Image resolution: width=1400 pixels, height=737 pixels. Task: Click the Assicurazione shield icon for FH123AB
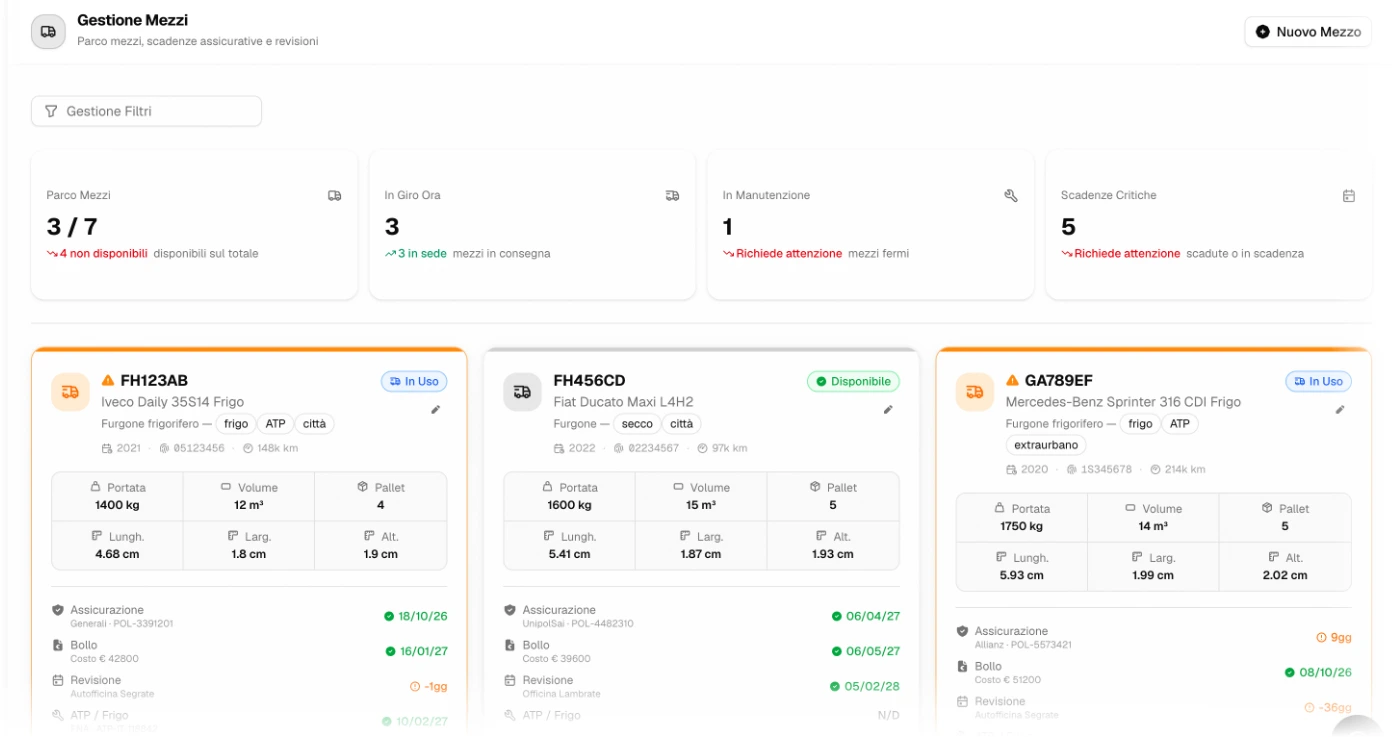[58, 610]
